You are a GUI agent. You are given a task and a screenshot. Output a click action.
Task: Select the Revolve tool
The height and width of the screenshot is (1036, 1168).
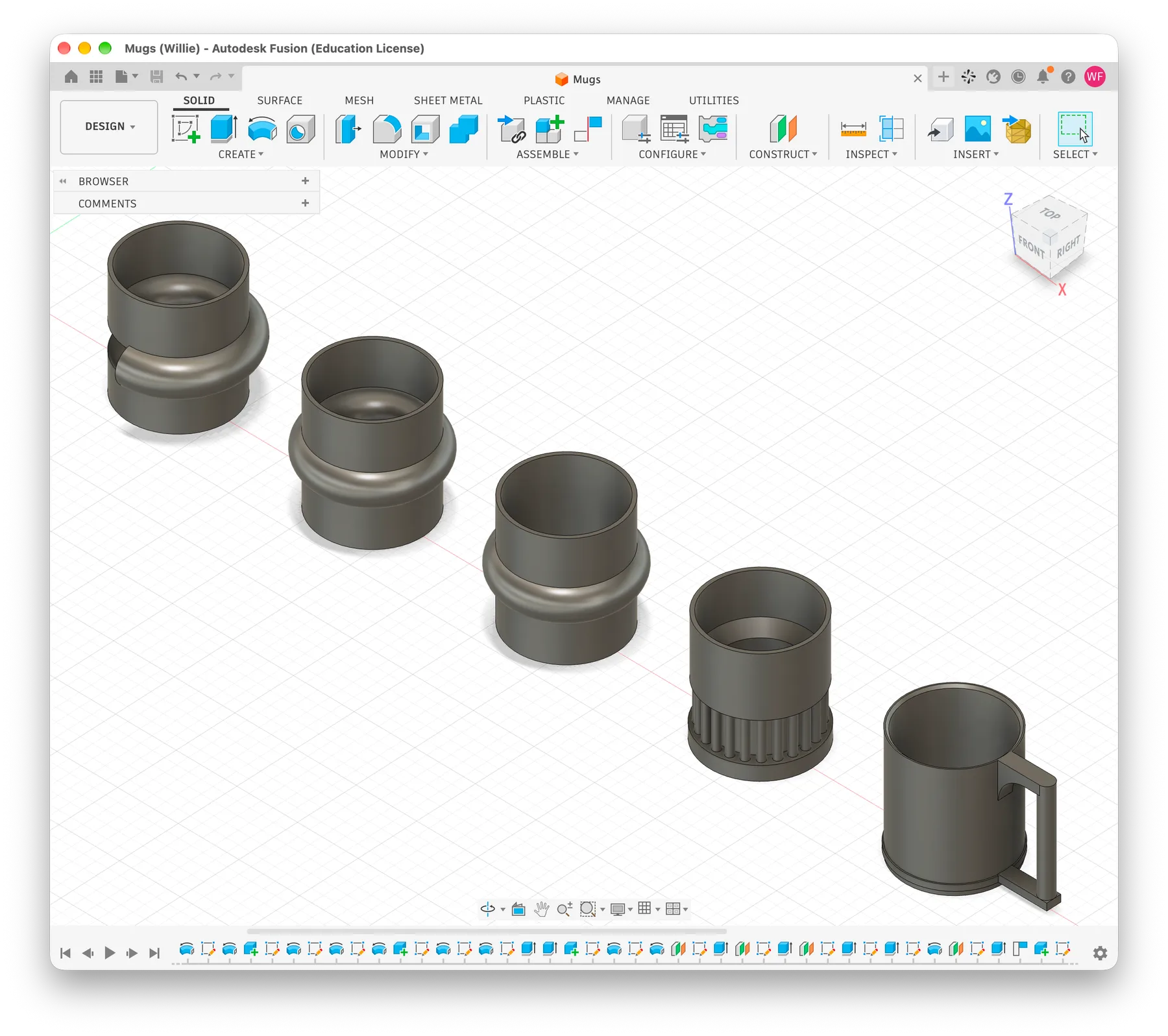click(262, 128)
